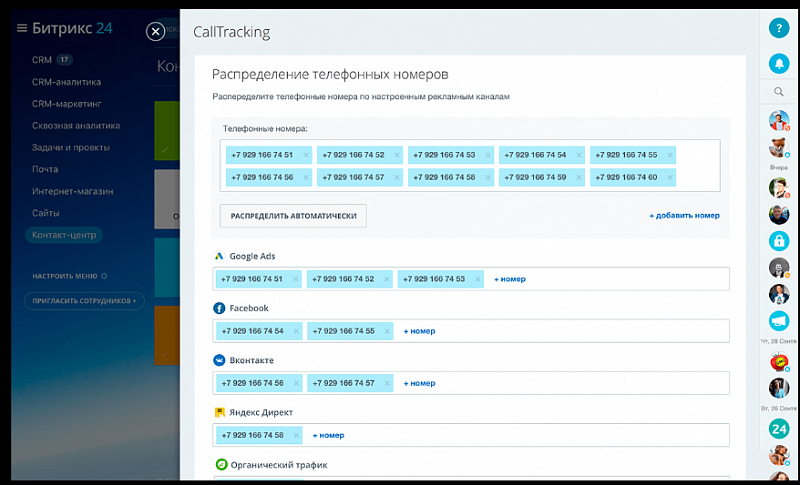Select Контакт-центр in left menu
This screenshot has height=485, width=800.
pyautogui.click(x=64, y=235)
